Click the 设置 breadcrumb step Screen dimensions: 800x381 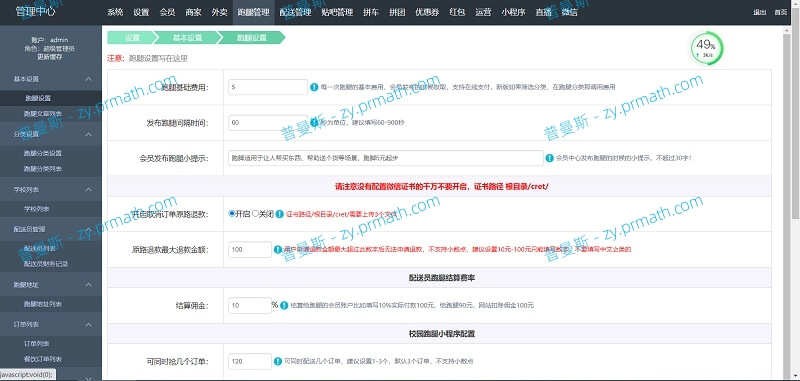tap(132, 38)
